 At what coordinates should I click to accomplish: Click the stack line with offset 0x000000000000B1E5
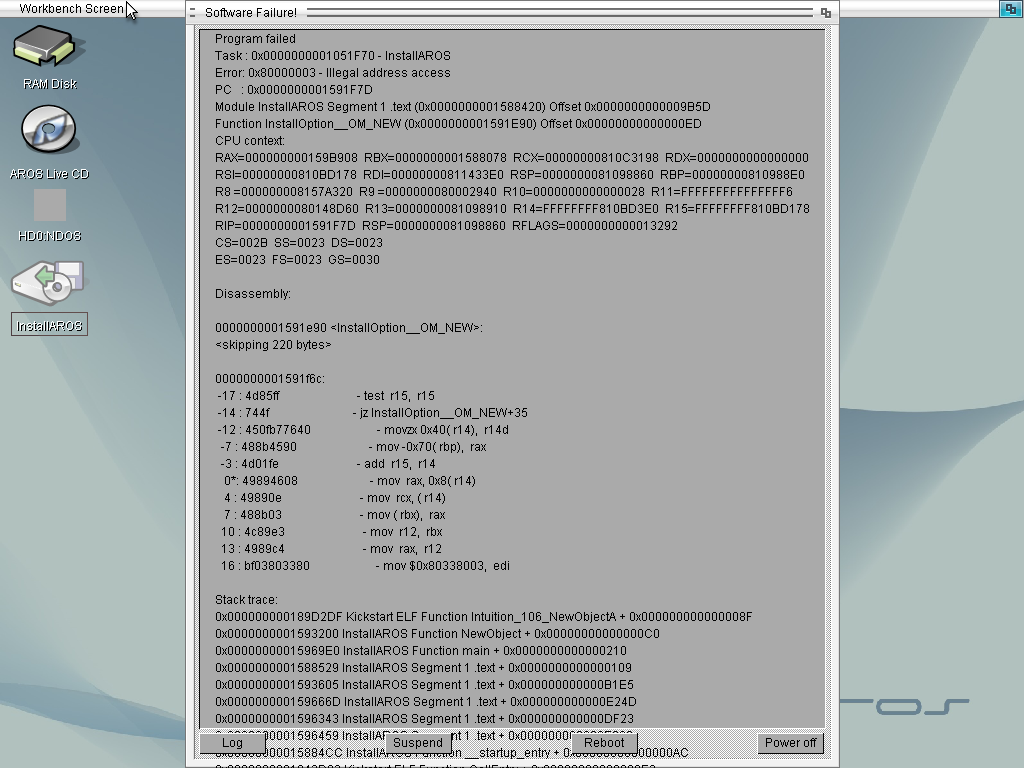tap(424, 684)
